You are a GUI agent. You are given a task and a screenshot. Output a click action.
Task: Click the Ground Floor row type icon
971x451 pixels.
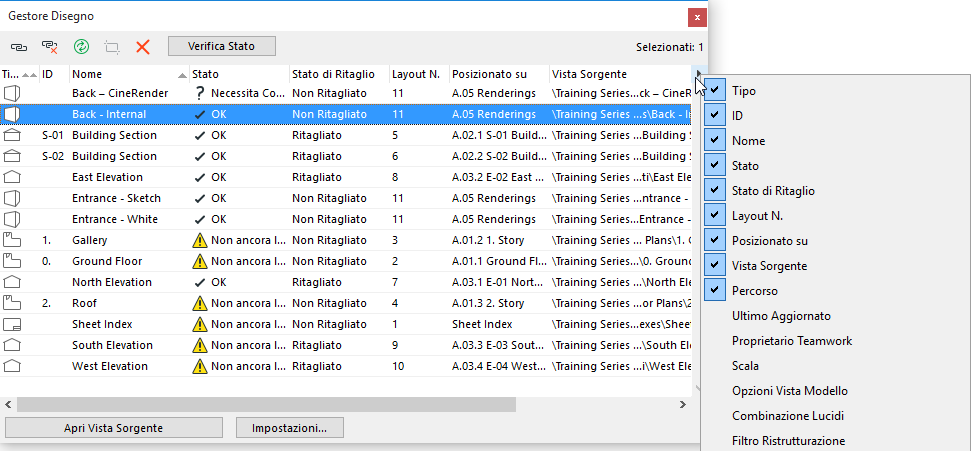12,261
